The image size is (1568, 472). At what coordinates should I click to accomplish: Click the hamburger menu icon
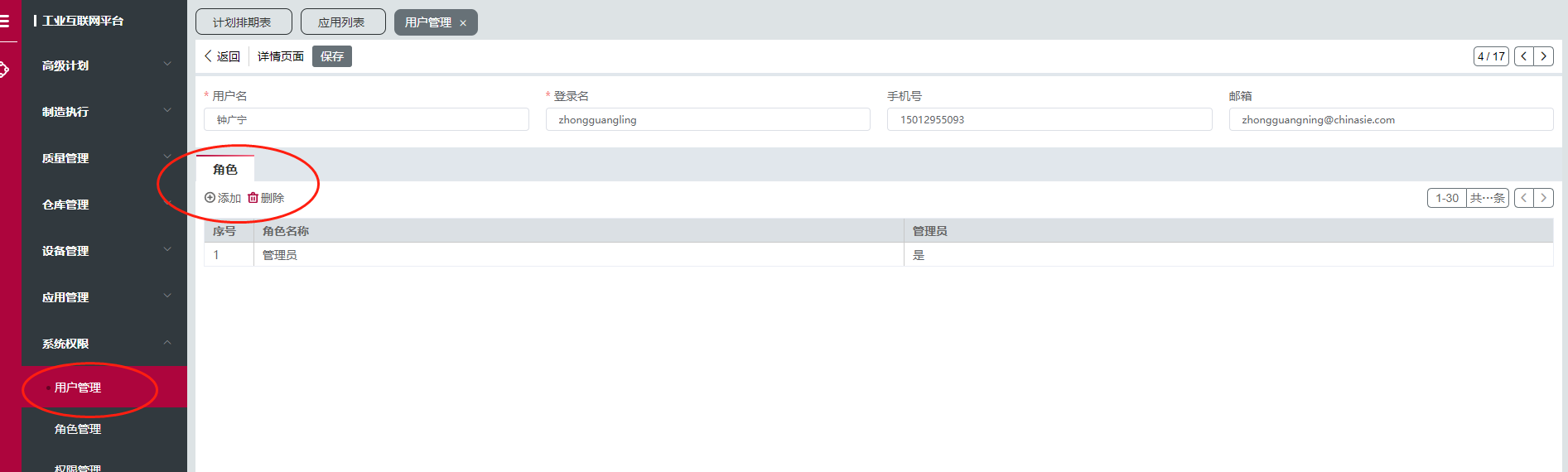tap(5, 21)
